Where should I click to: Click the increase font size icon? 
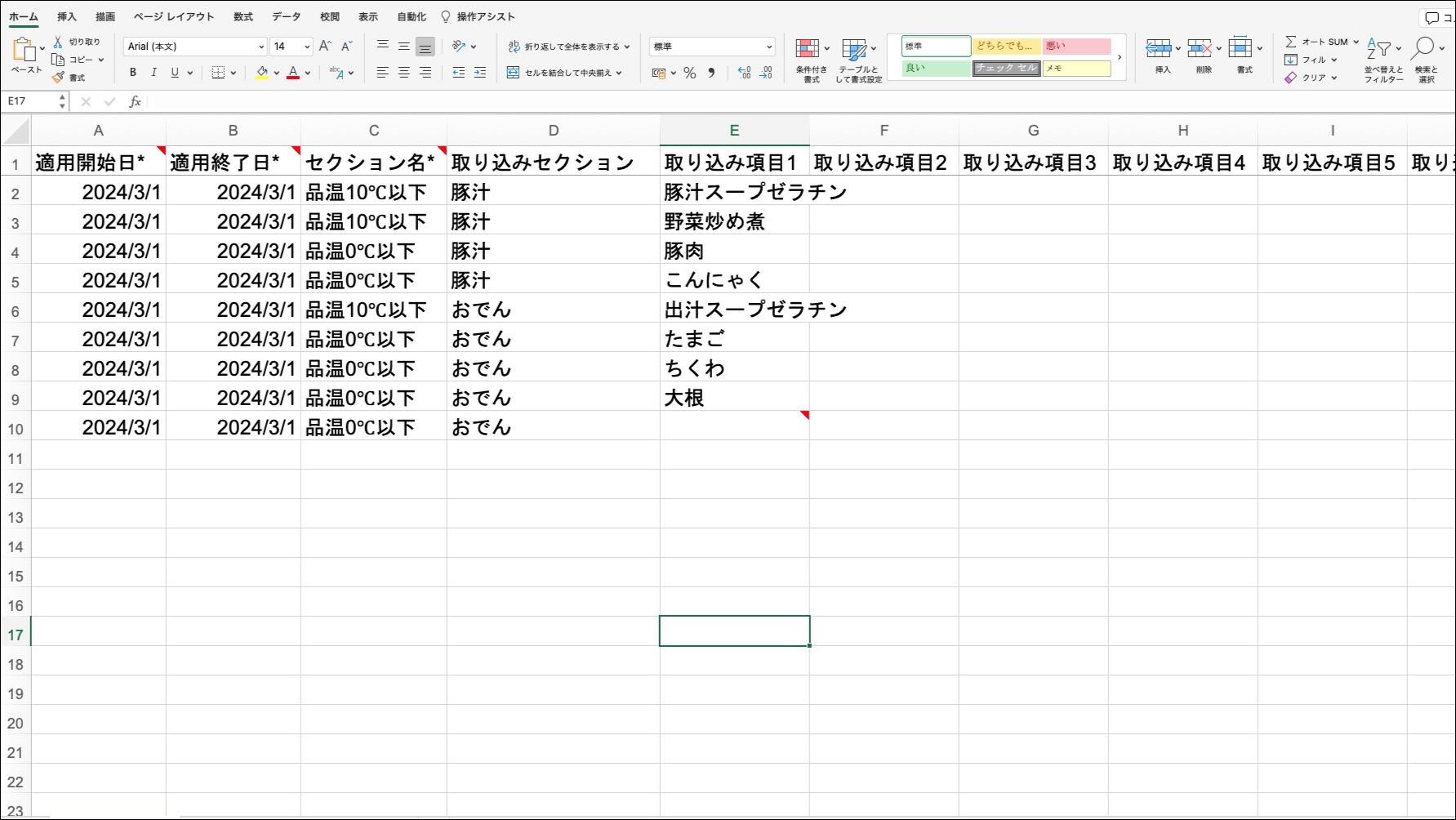point(325,47)
